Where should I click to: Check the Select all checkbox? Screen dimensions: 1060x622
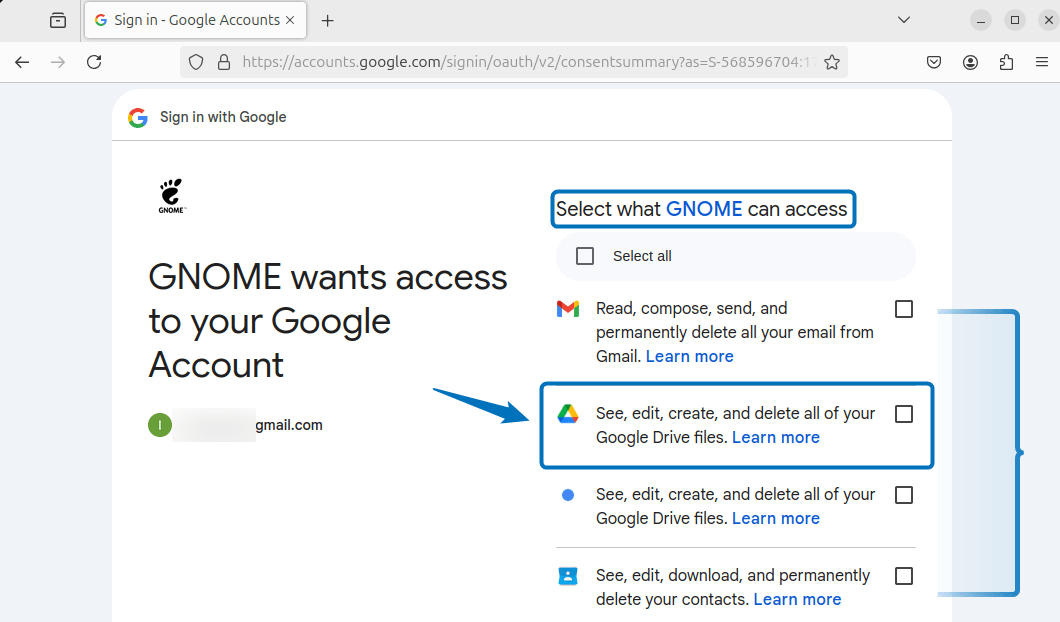(x=584, y=255)
